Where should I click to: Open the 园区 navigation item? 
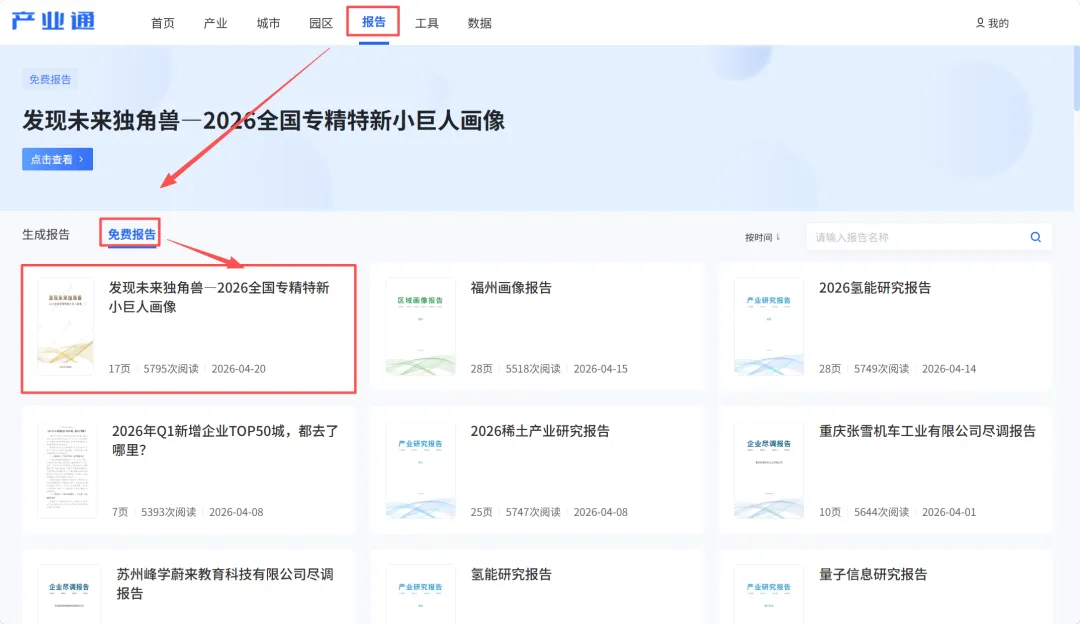[321, 23]
